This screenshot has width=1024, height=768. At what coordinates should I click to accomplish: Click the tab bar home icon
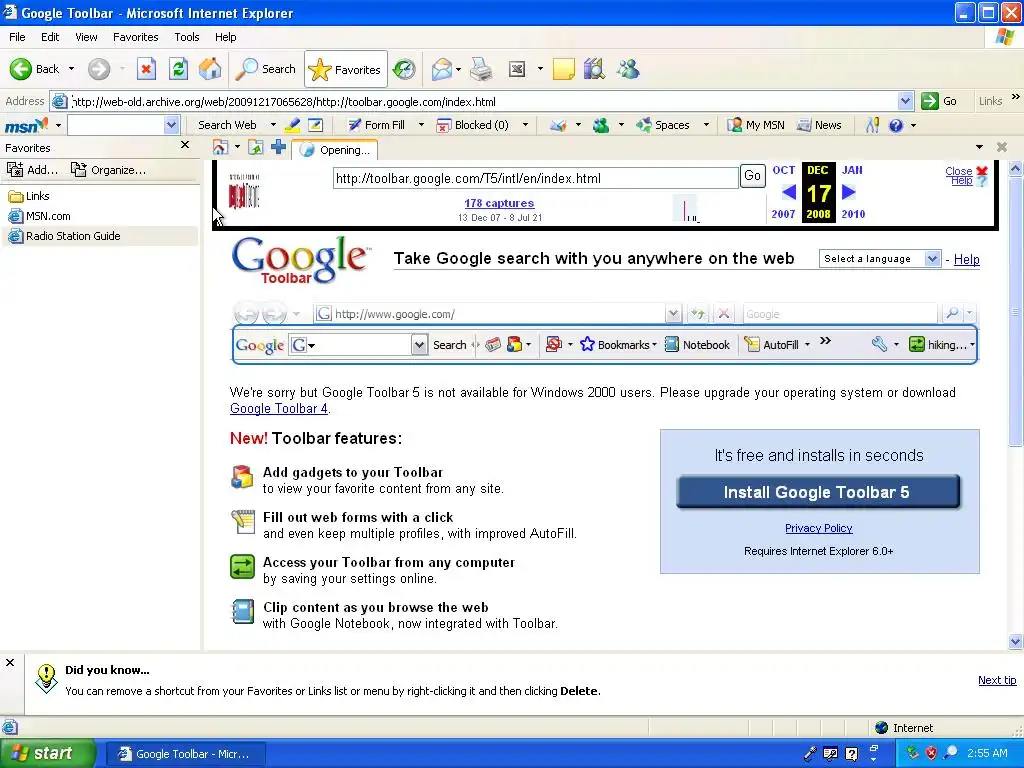coord(220,148)
